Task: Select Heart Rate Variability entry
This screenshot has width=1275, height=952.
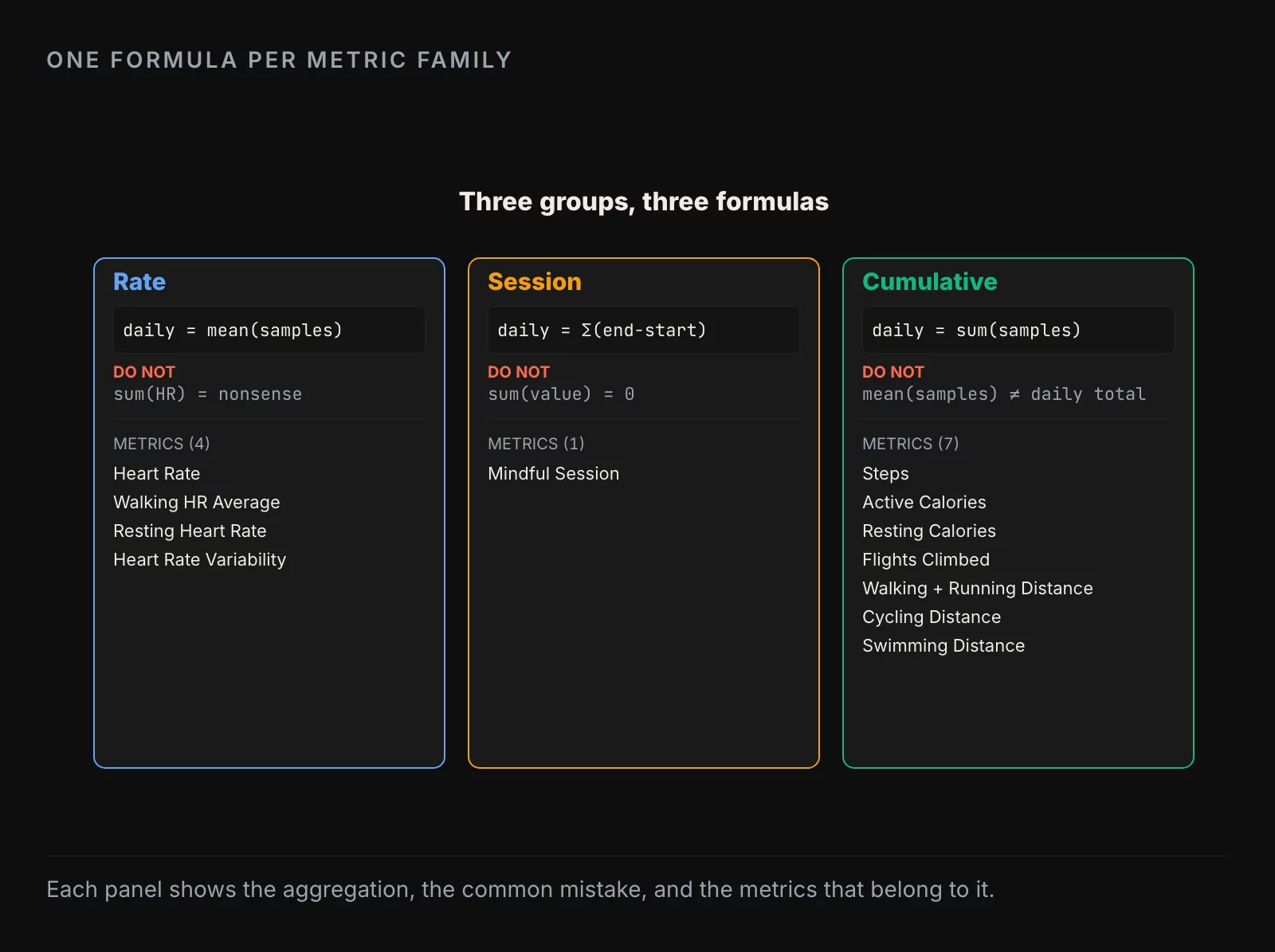Action: [199, 559]
